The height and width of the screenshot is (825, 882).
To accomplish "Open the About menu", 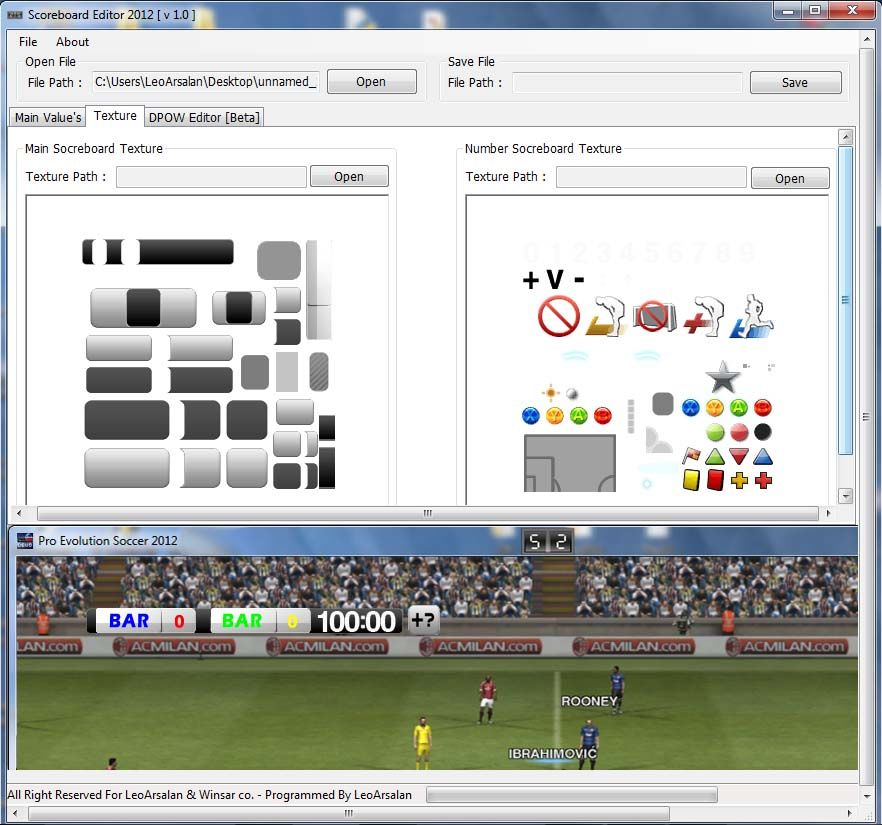I will click(72, 42).
